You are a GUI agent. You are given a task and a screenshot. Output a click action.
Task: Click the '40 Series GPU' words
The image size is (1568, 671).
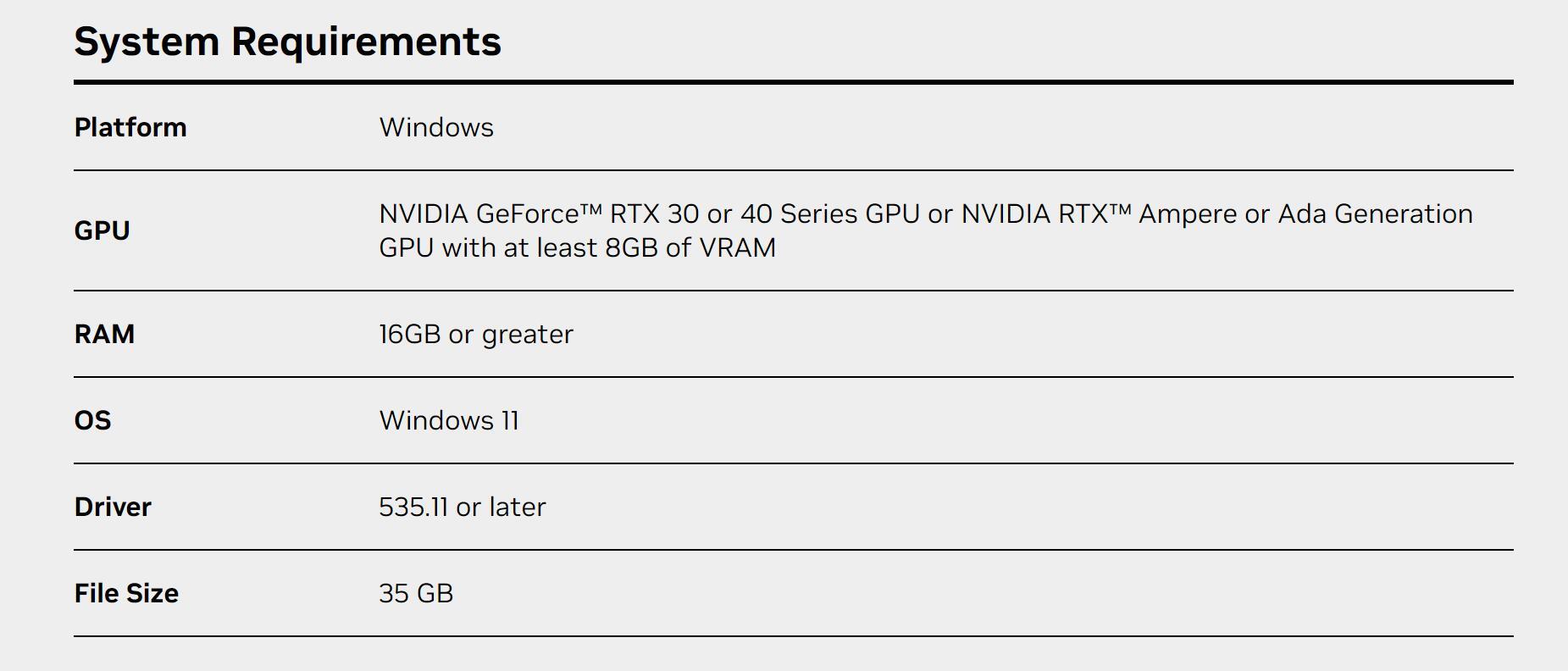click(x=830, y=213)
